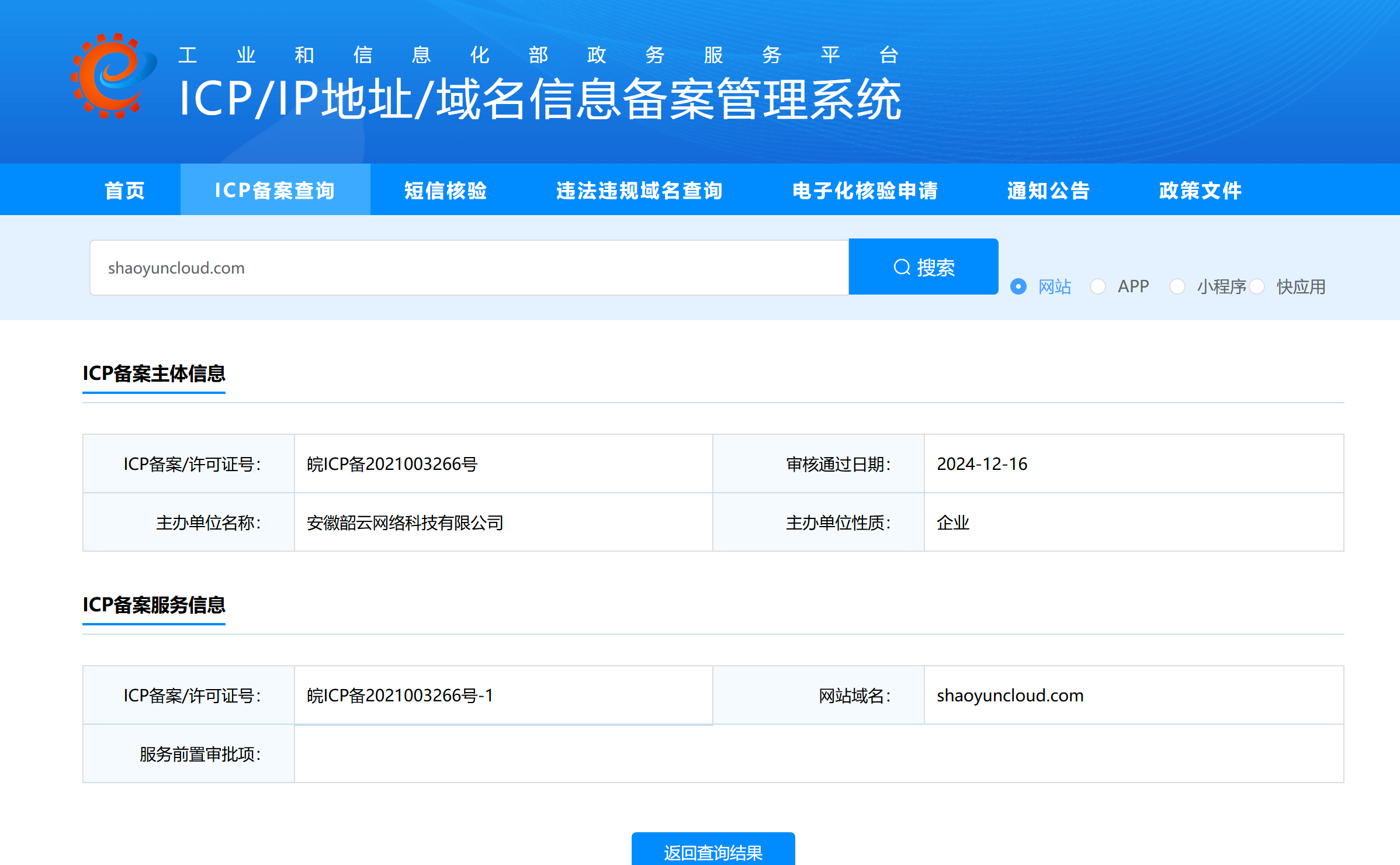
Task: Select the 小程序 radio button
Action: 1177,286
